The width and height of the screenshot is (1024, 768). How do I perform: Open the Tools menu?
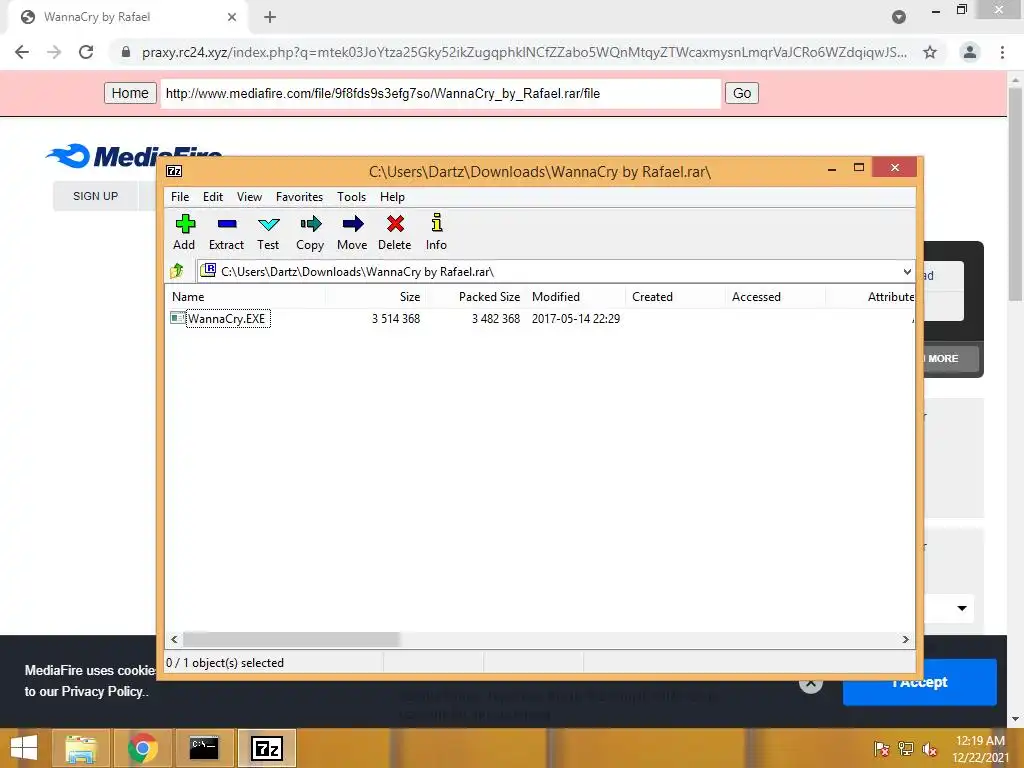point(351,197)
